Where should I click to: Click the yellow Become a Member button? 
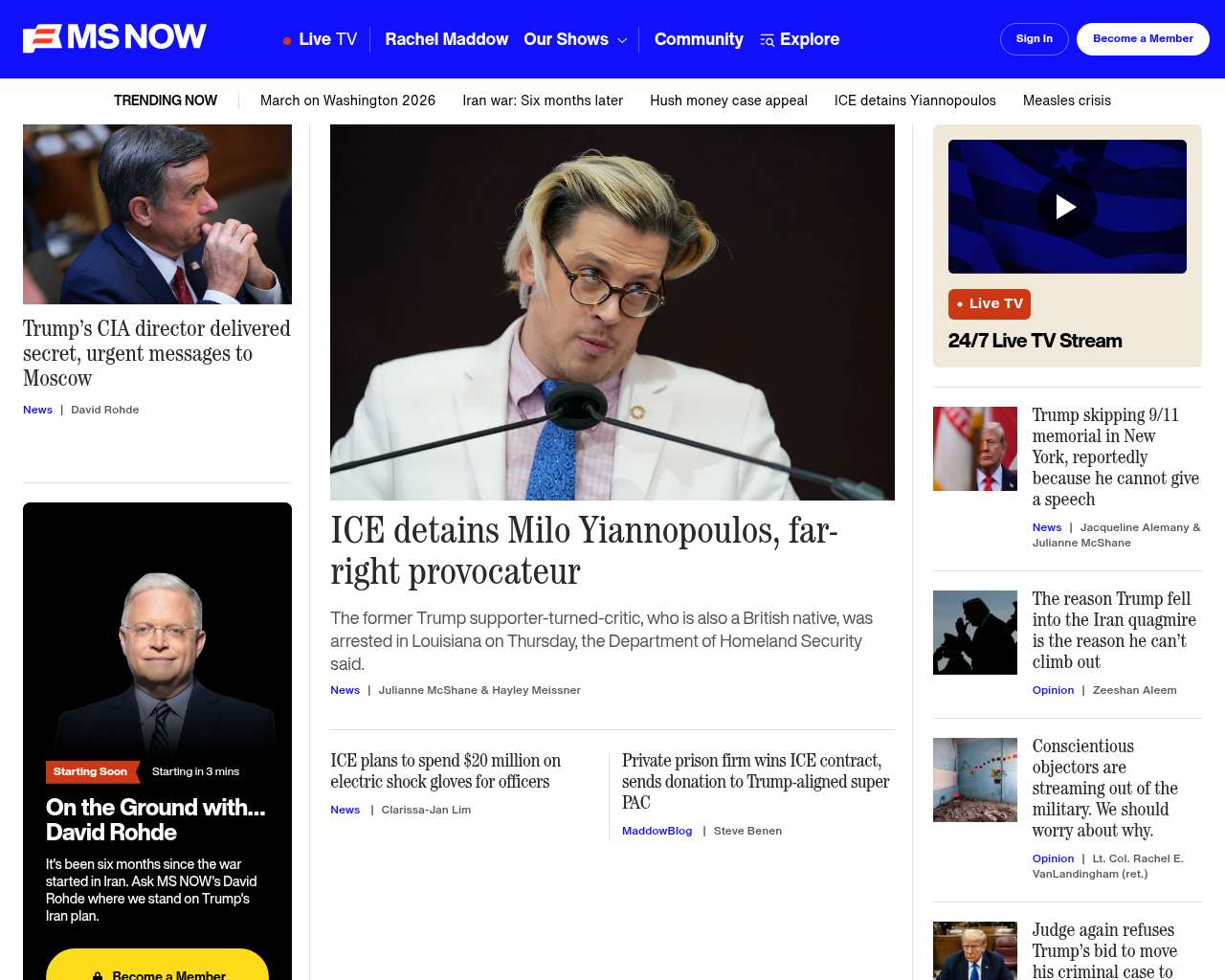click(157, 965)
